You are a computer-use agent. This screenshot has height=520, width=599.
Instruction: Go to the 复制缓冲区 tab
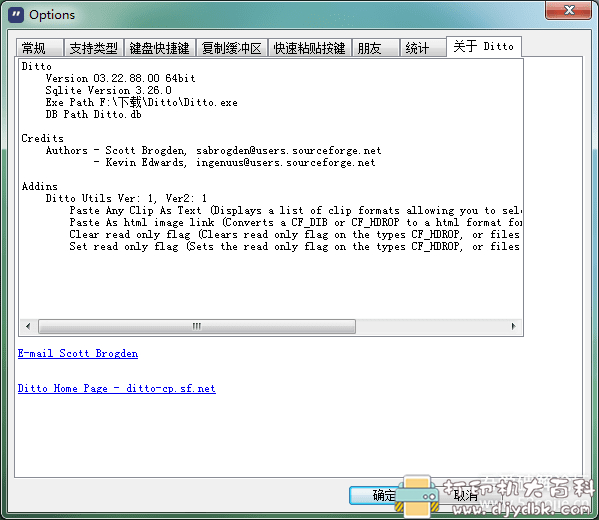(232, 48)
